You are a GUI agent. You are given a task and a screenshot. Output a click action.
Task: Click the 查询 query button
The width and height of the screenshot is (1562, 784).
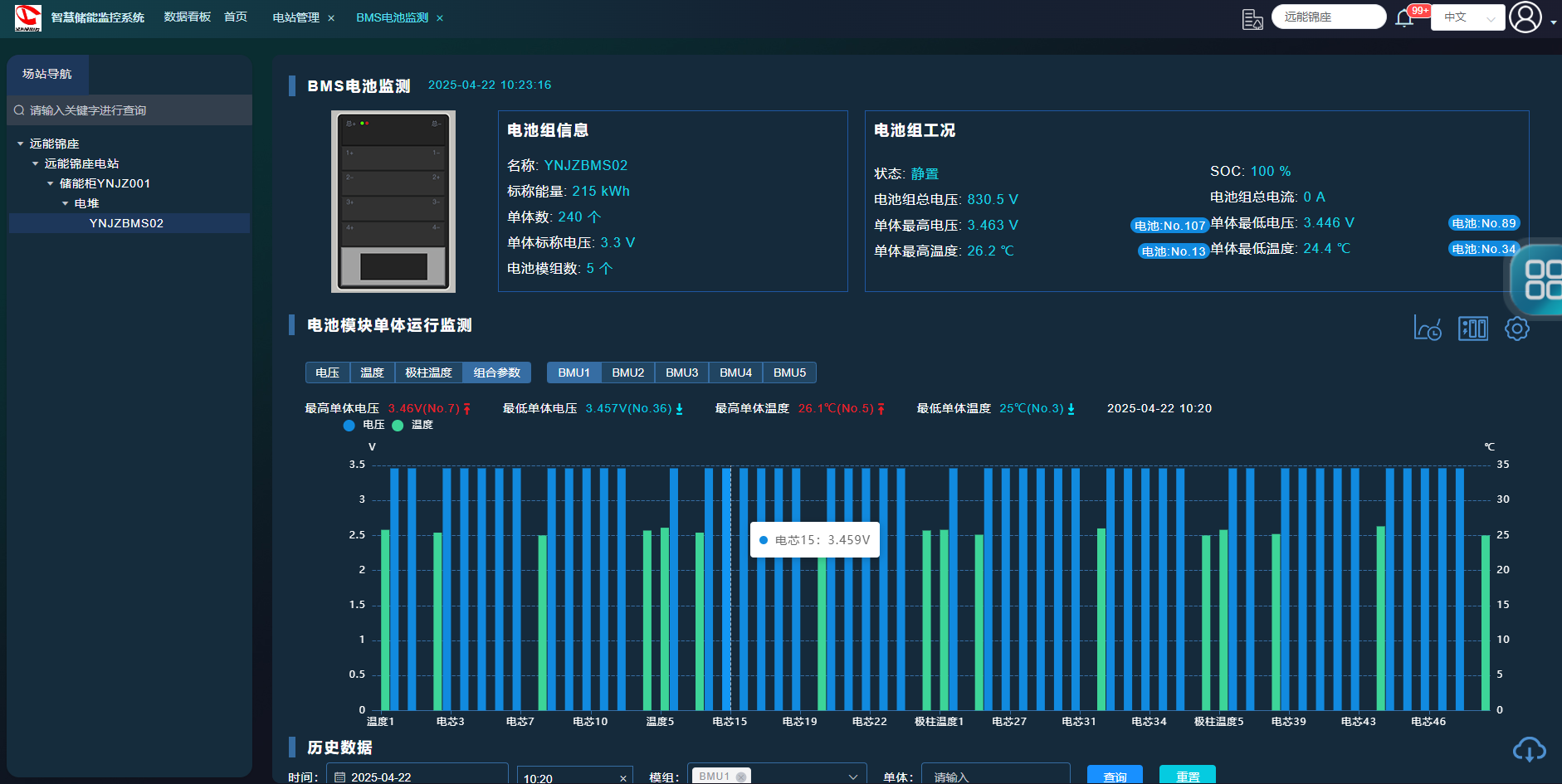(1115, 776)
